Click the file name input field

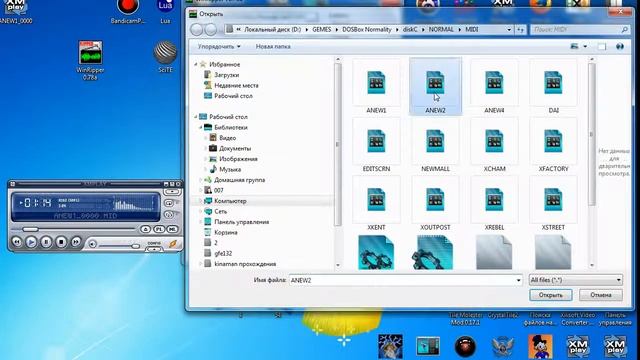pyautogui.click(x=402, y=280)
